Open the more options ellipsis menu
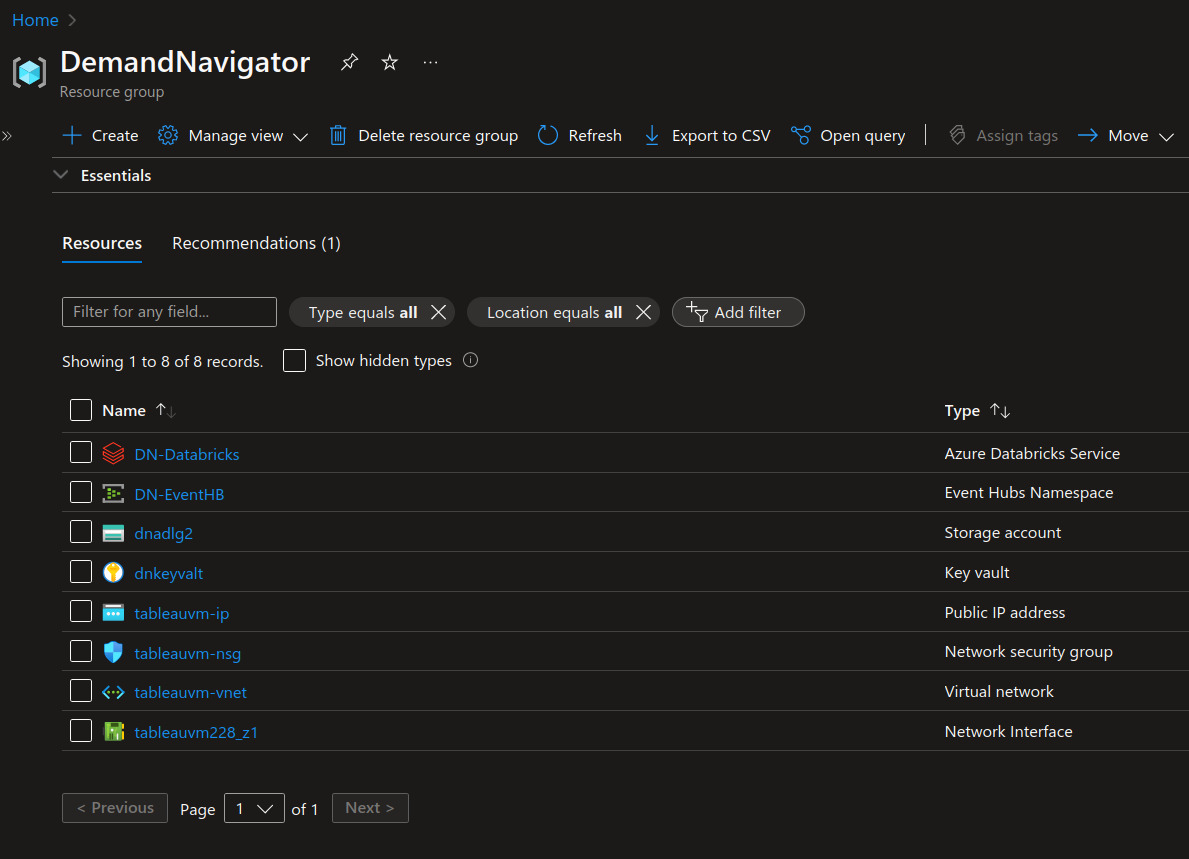This screenshot has height=859, width=1189. point(430,62)
